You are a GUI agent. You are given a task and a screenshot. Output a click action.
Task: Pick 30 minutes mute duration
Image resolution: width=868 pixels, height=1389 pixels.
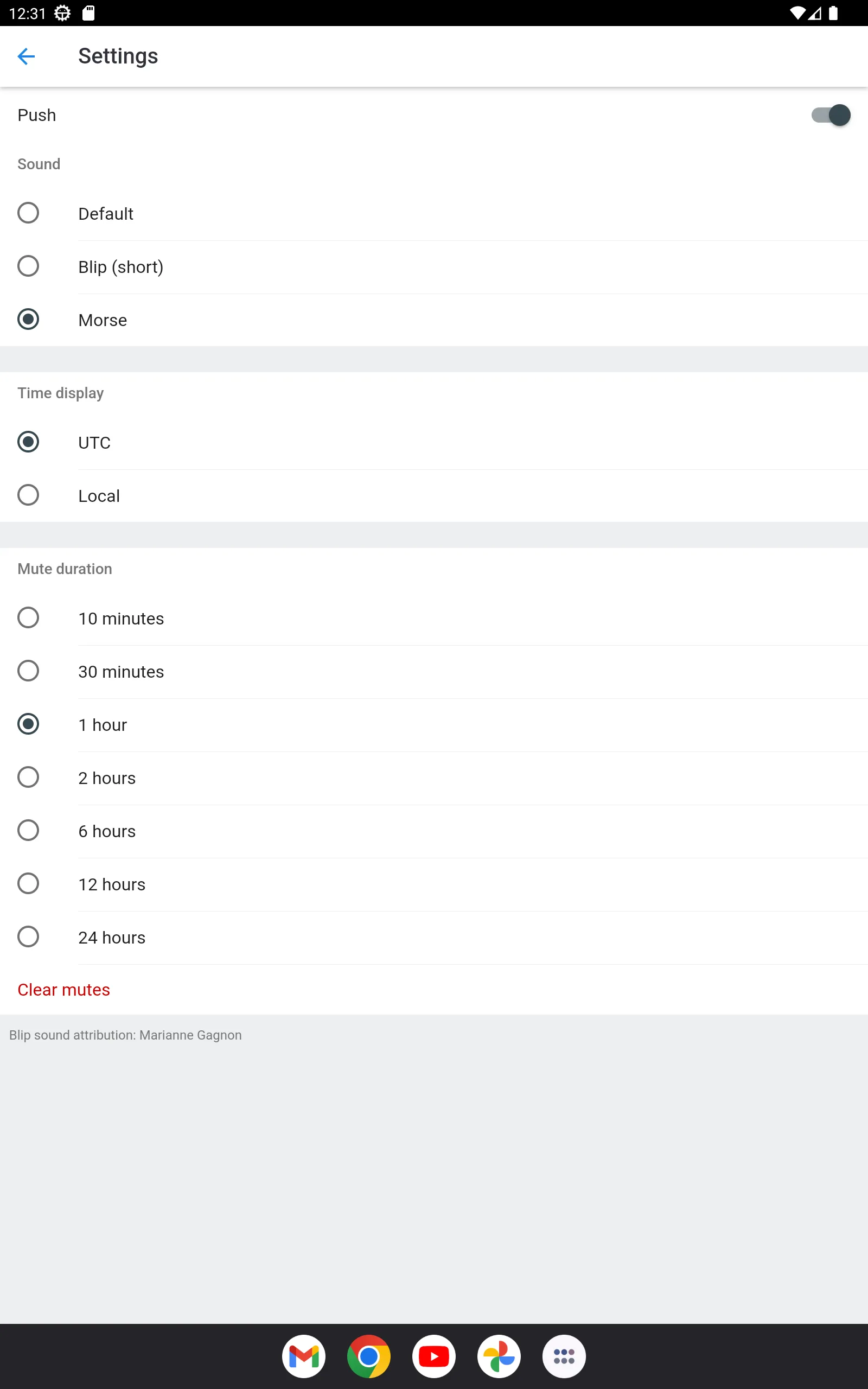pos(28,671)
